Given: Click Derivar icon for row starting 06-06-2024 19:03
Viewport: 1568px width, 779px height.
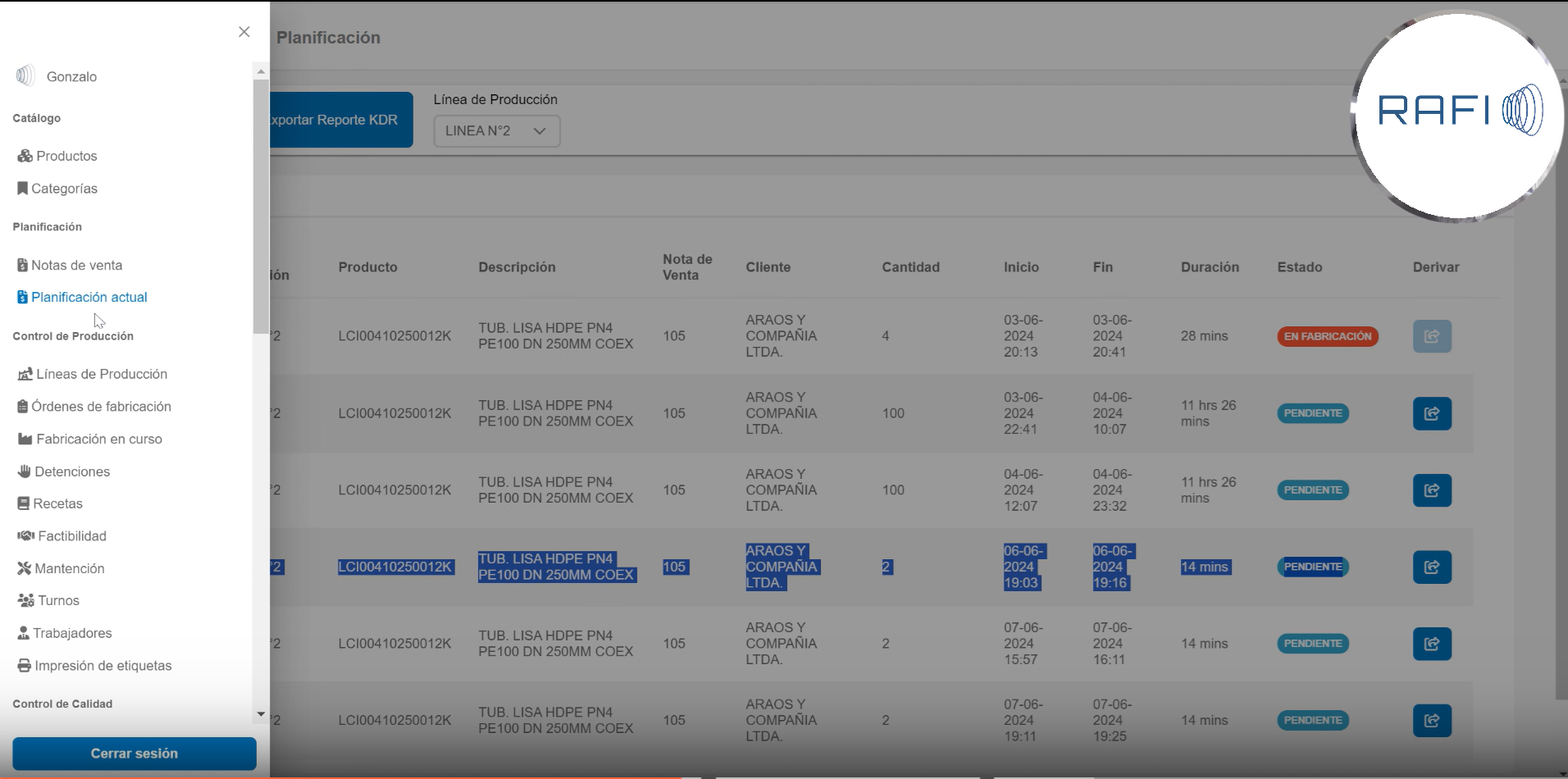Looking at the screenshot, I should point(1432,567).
